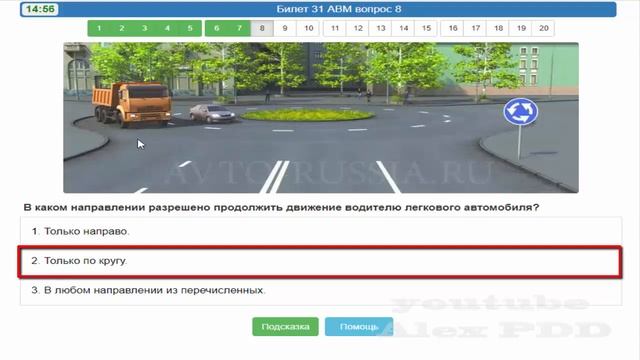Viewport: 640px width, 360px height.
Task: Go to question 12
Action: point(358,28)
